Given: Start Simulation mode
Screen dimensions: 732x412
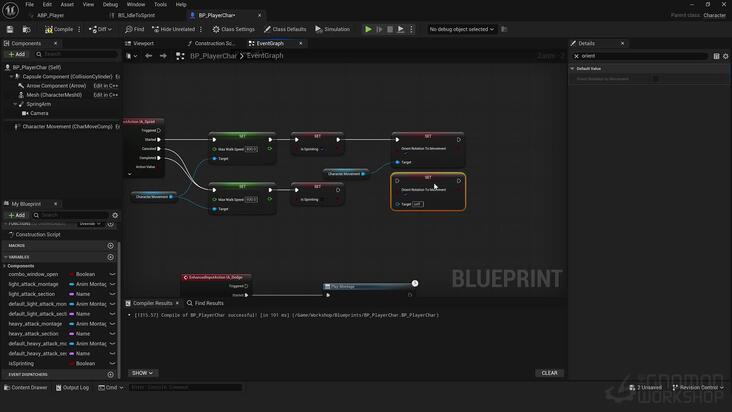Looking at the screenshot, I should (x=332, y=29).
